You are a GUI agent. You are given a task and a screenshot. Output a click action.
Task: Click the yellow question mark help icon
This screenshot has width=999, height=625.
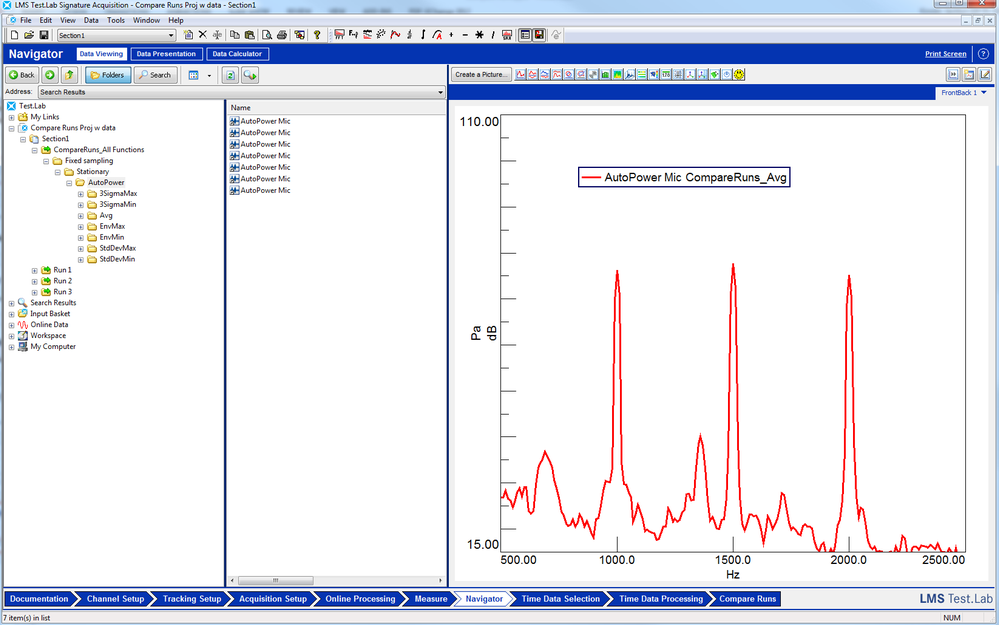[317, 35]
